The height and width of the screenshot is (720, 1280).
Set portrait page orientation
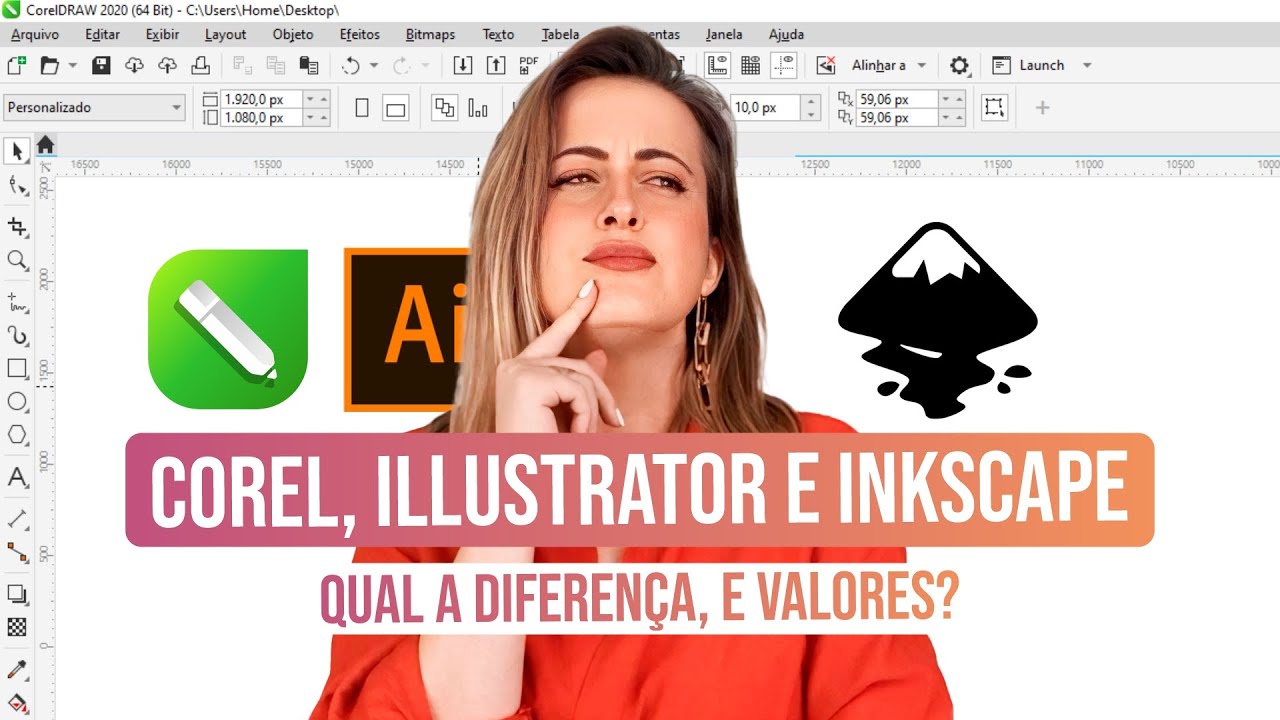[362, 108]
